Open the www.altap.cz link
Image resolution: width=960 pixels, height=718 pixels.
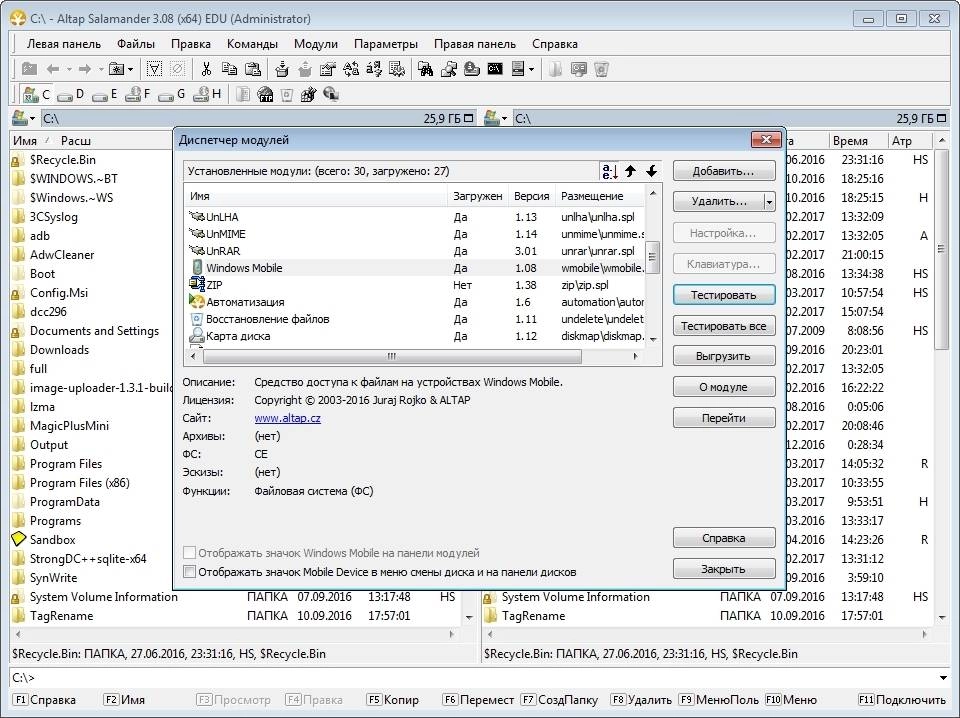coord(287,418)
